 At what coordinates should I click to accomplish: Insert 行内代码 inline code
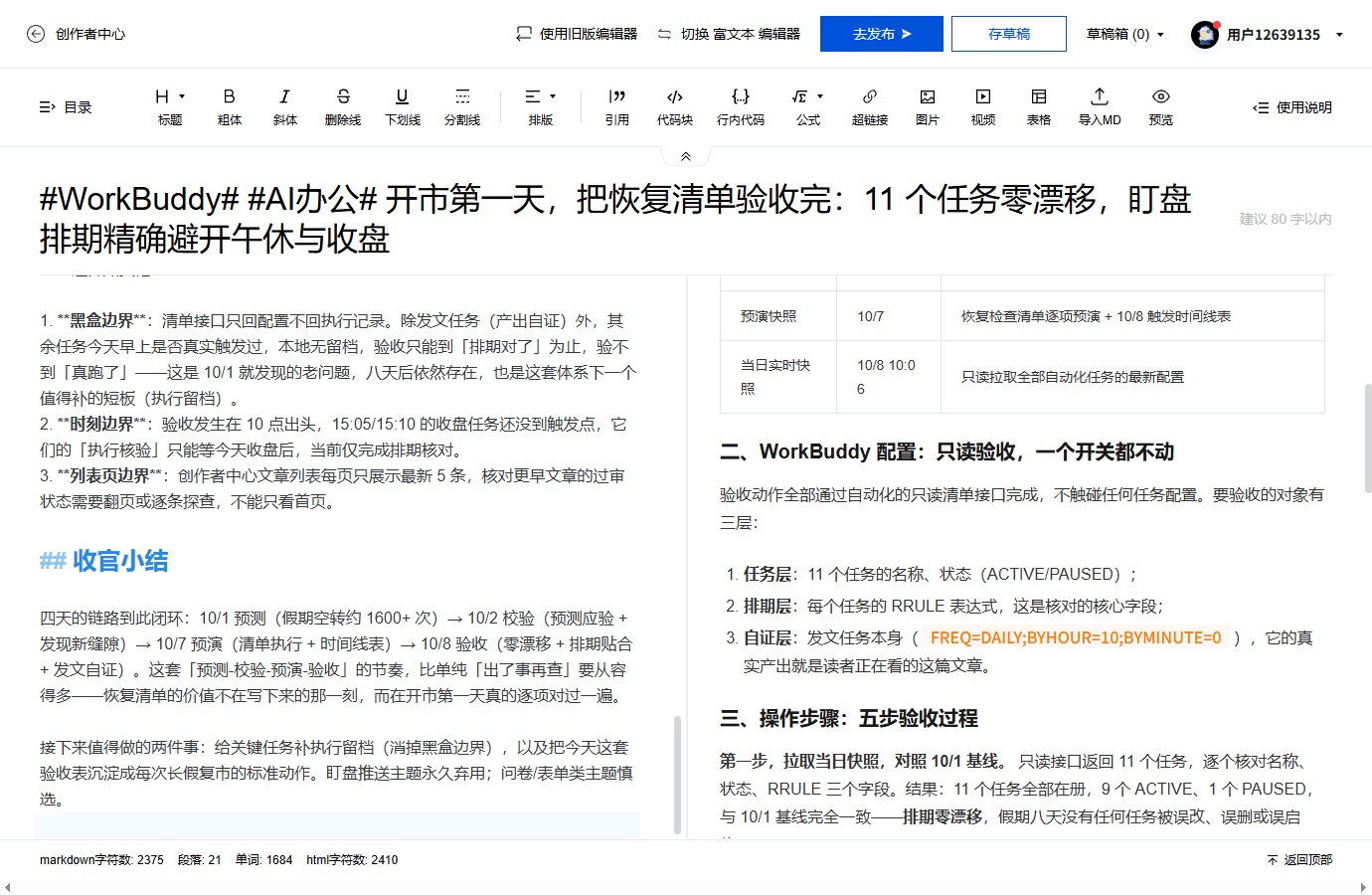(x=741, y=106)
